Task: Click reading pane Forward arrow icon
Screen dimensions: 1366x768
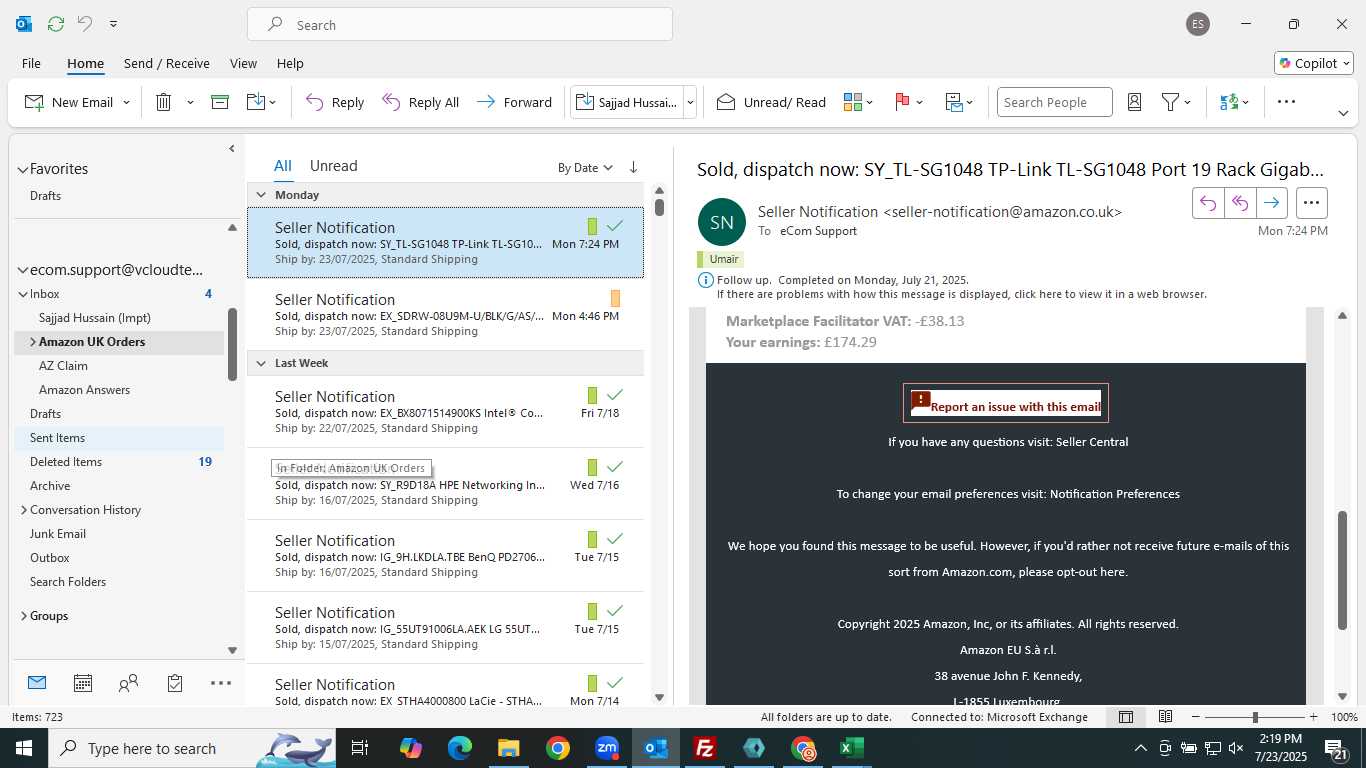Action: [x=1271, y=203]
